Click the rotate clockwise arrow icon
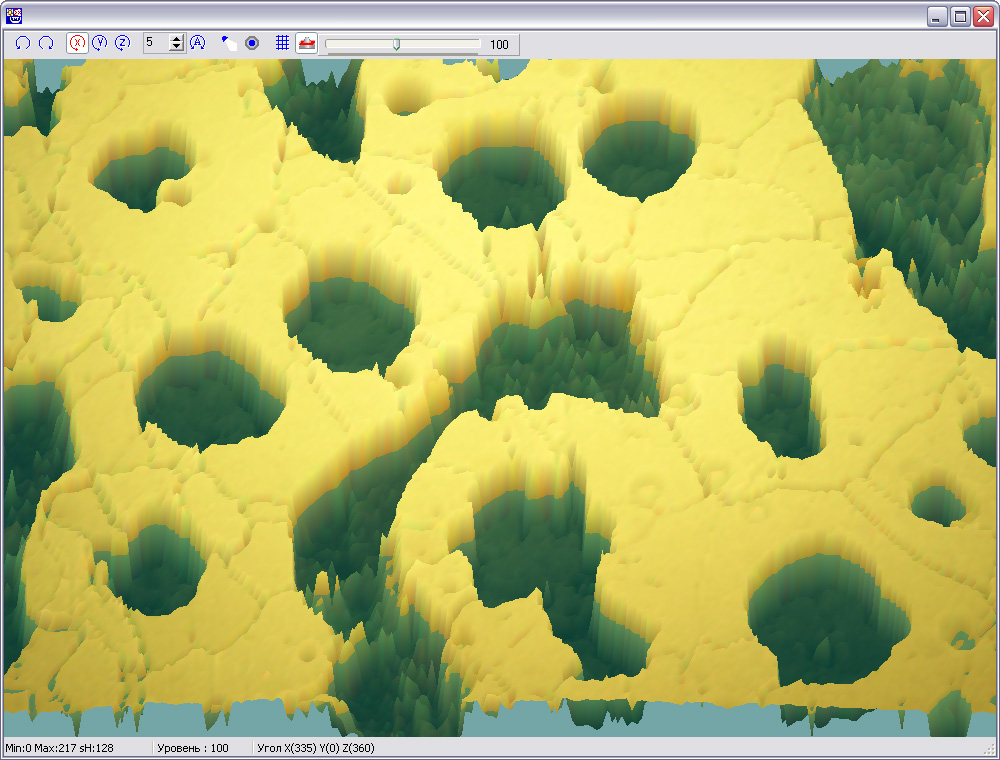This screenshot has width=1000, height=760. point(46,43)
